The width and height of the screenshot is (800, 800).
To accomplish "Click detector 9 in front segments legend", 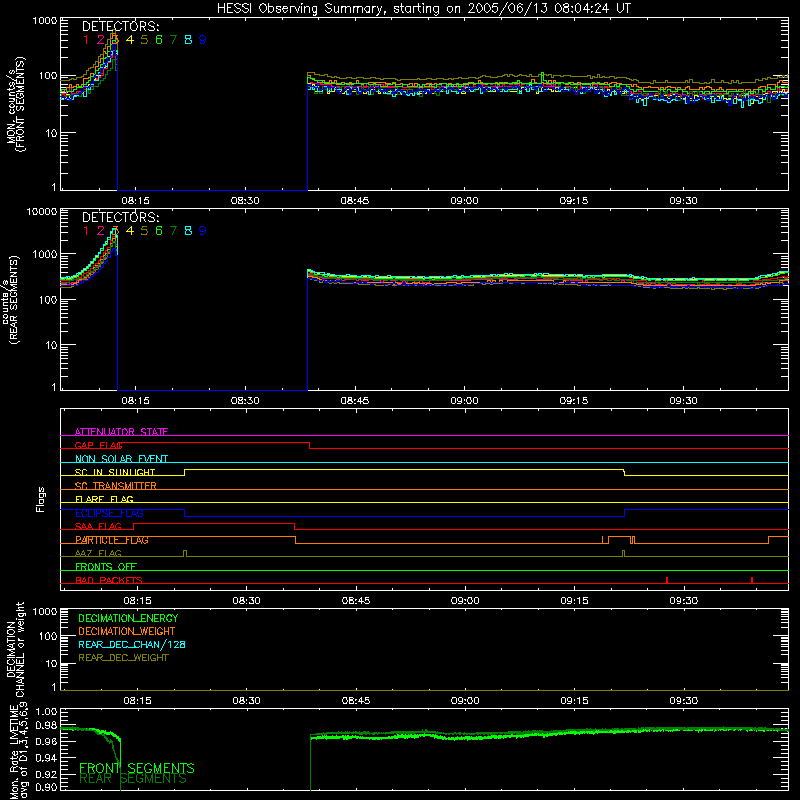I will [x=203, y=40].
